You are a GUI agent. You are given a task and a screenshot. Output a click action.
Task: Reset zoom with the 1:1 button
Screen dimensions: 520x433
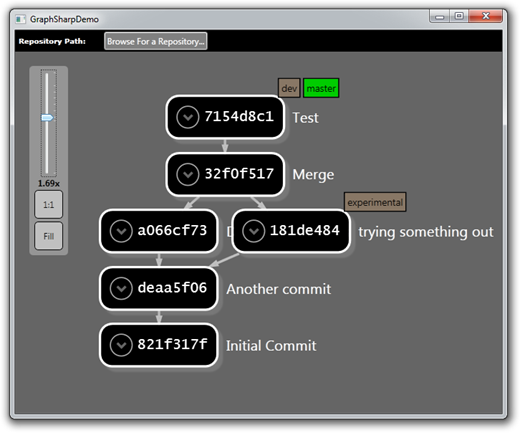point(49,204)
